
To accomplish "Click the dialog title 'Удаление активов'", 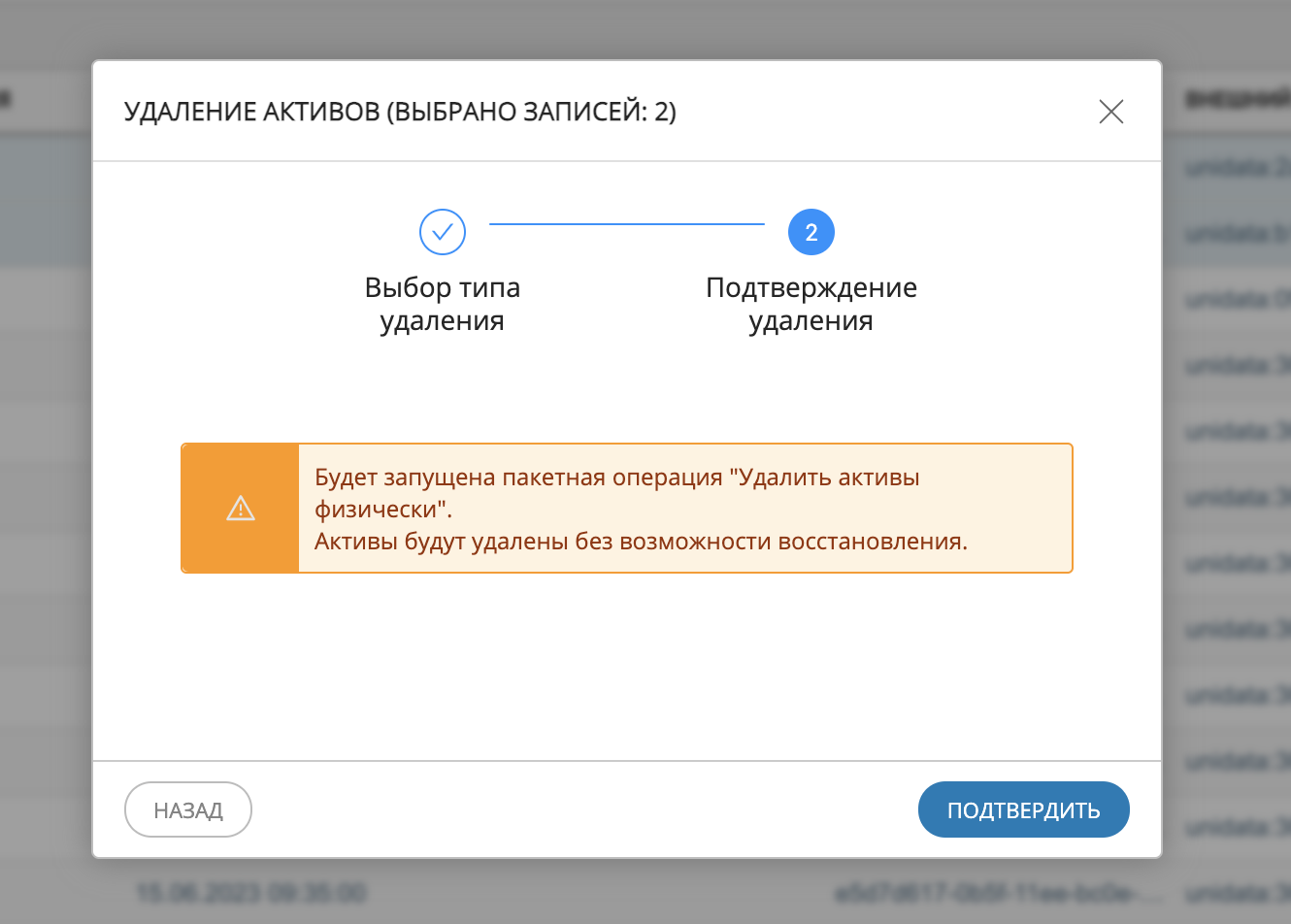I will pos(400,112).
